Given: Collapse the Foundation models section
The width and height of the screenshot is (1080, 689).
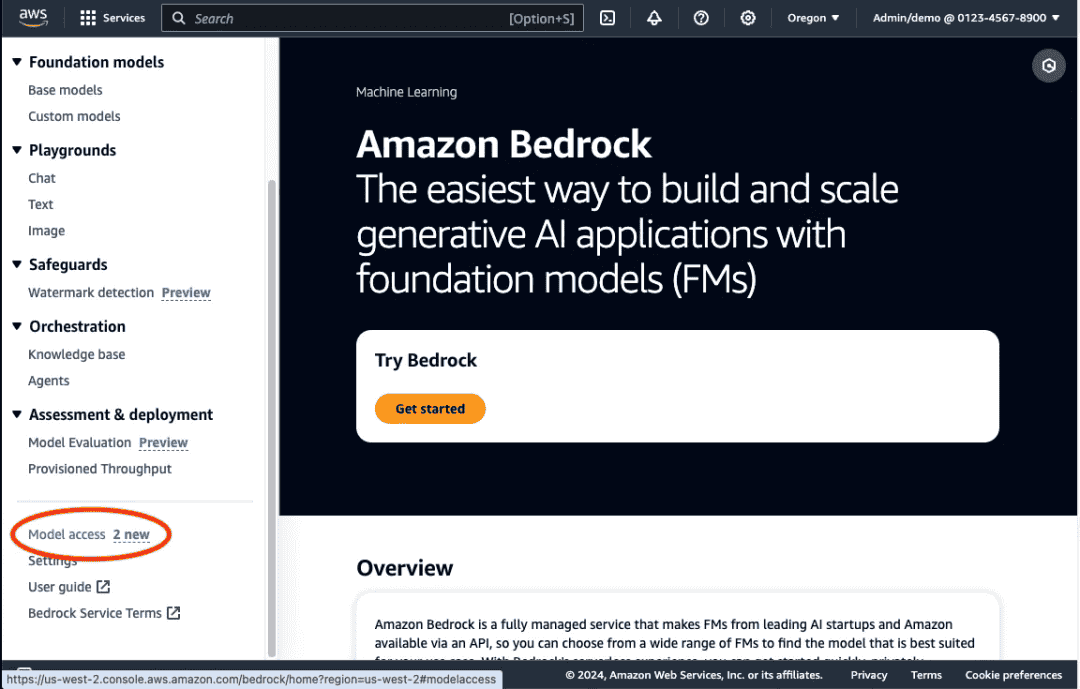Looking at the screenshot, I should click(17, 62).
